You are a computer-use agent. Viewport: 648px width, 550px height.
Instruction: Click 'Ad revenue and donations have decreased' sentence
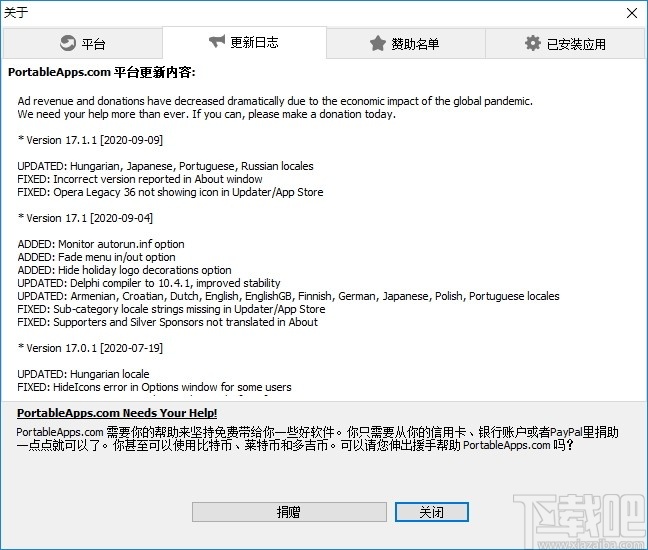[x=275, y=101]
